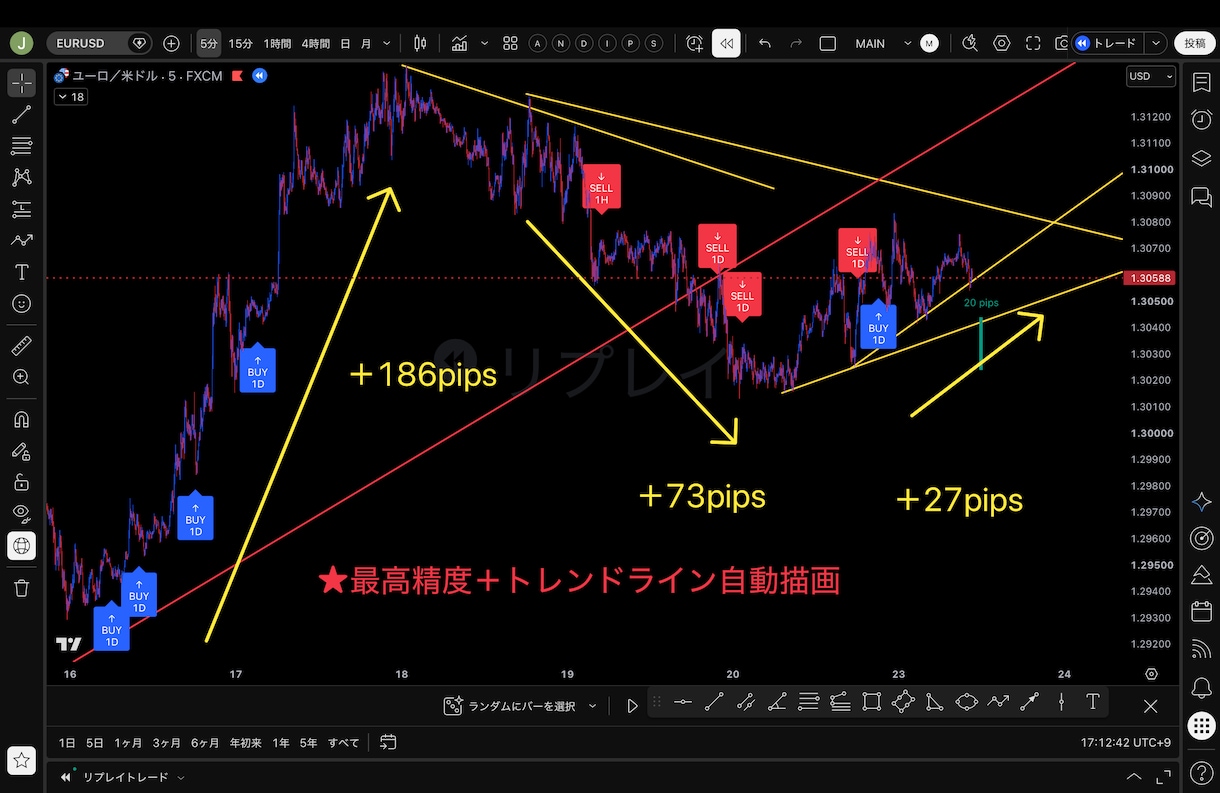Select the text tool in left sidebar

tap(21, 272)
